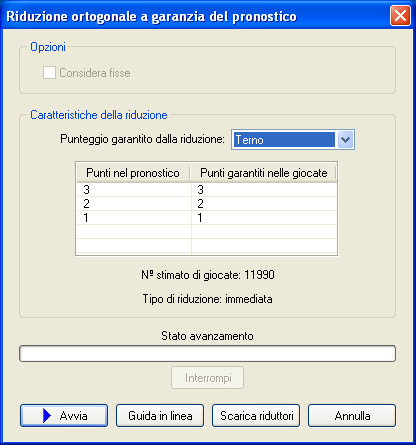Click the Punti nel pronostico column header

133,173
